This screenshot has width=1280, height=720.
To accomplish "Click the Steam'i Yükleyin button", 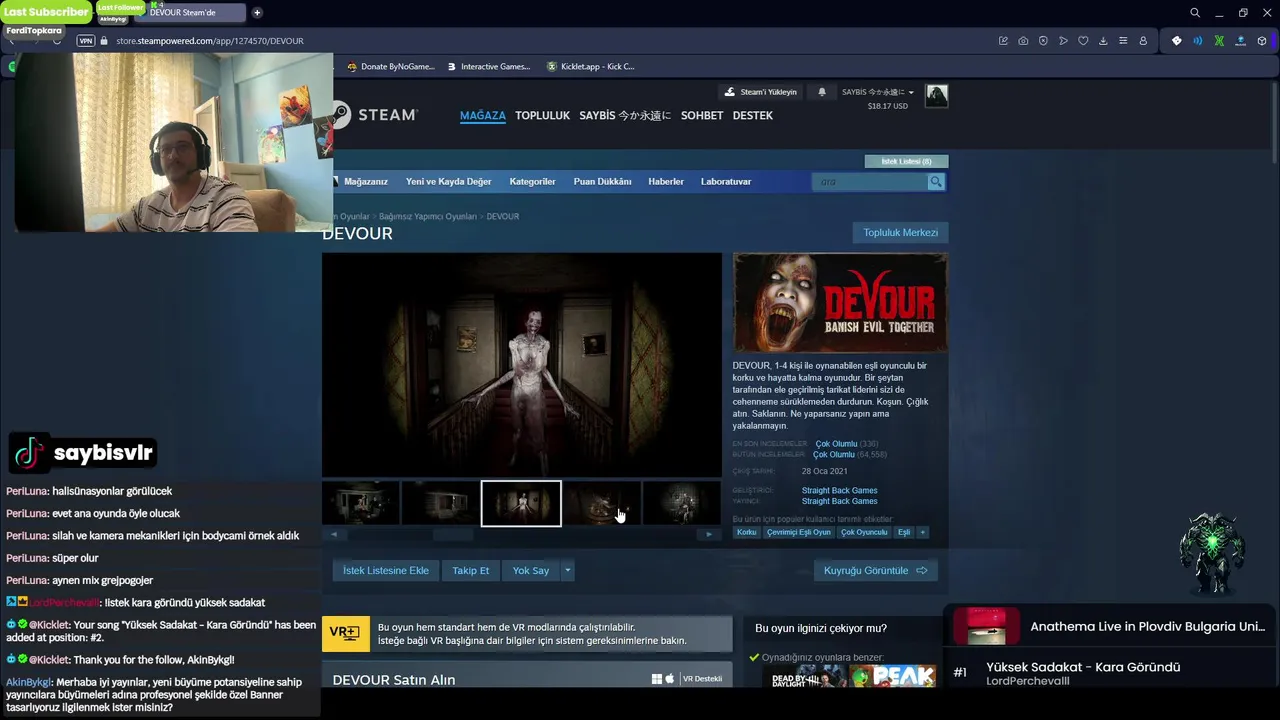I will (x=761, y=92).
